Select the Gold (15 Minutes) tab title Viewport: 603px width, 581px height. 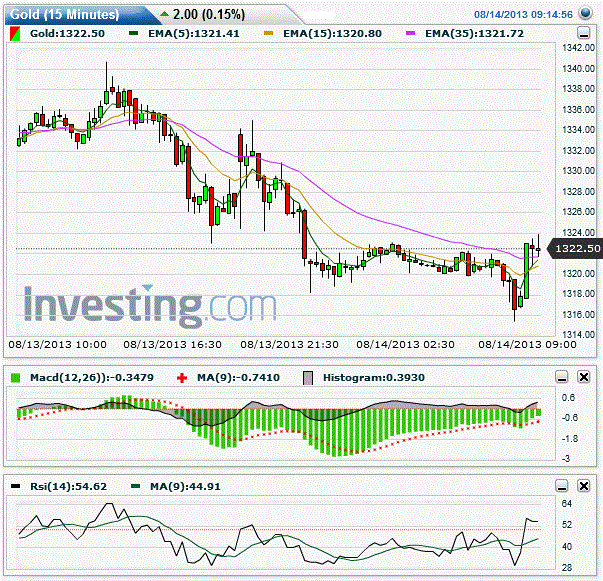coord(65,15)
